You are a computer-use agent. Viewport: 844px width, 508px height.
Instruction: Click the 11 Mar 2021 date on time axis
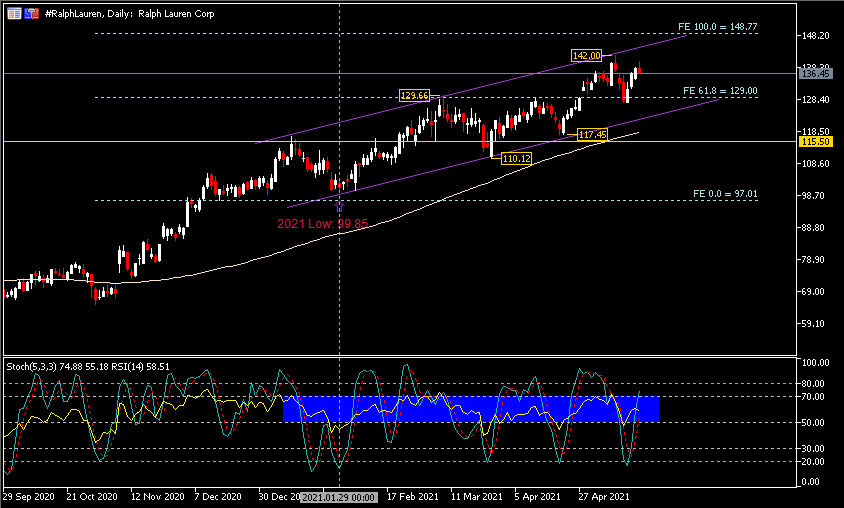point(476,497)
